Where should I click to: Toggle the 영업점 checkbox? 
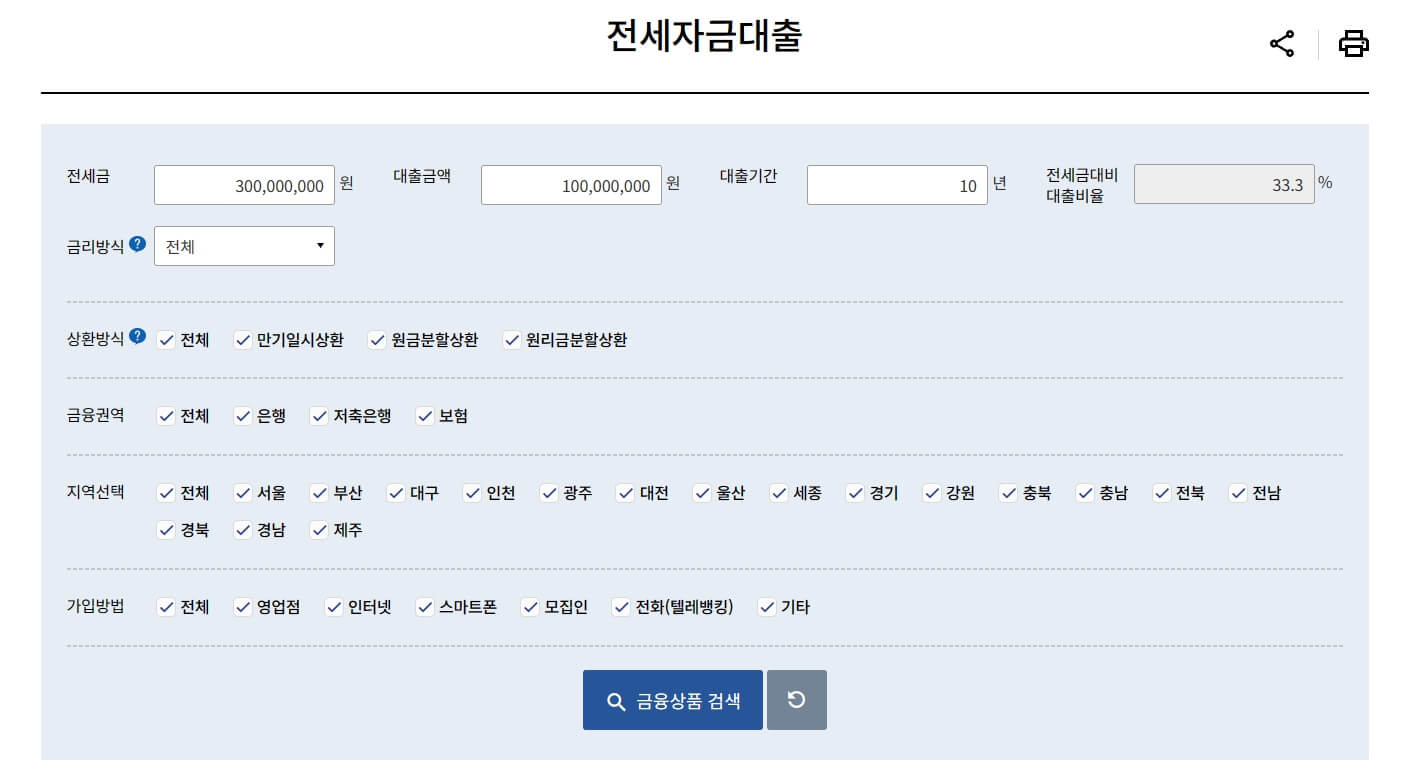click(x=242, y=607)
